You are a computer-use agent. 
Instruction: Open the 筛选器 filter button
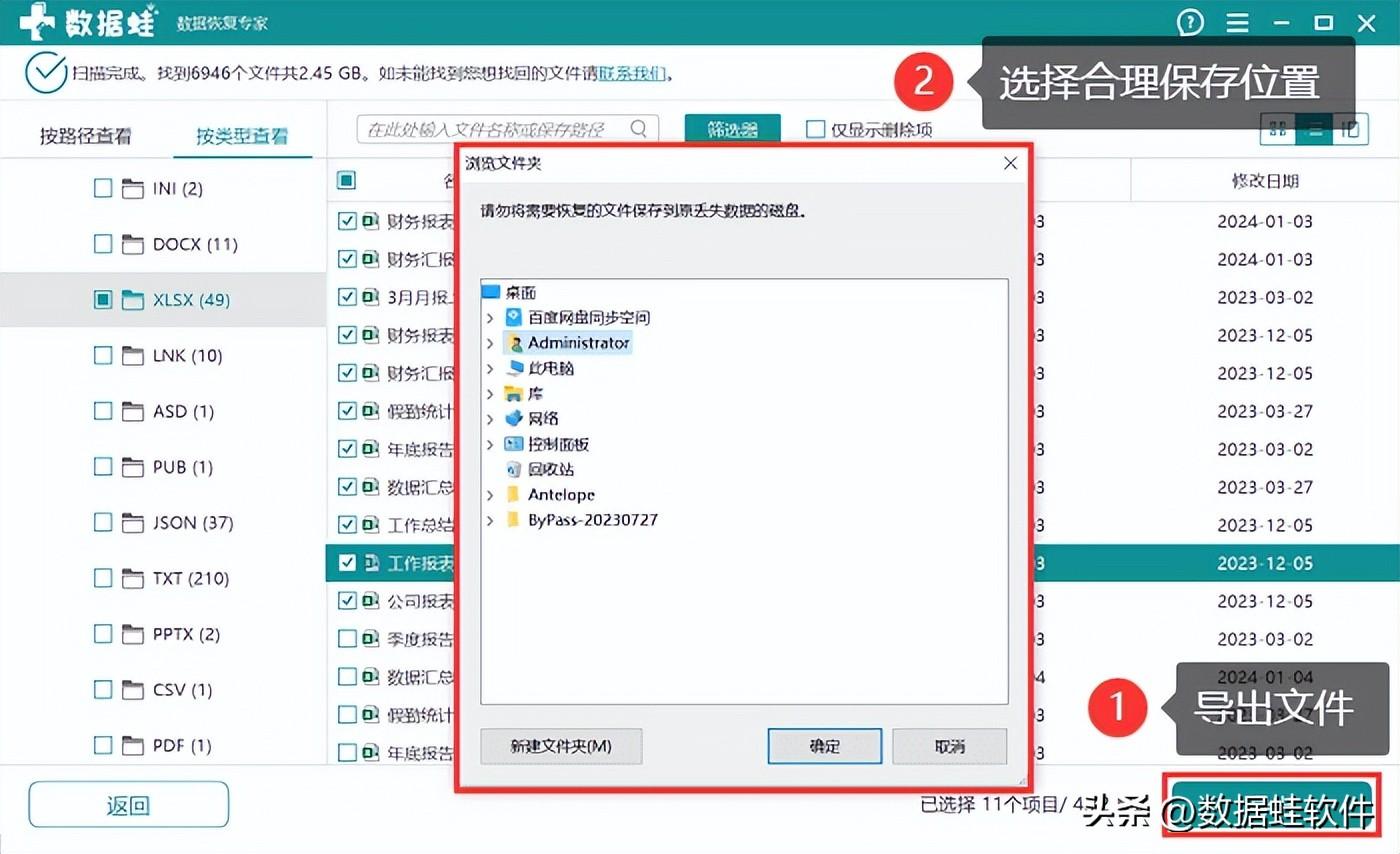pyautogui.click(x=732, y=129)
